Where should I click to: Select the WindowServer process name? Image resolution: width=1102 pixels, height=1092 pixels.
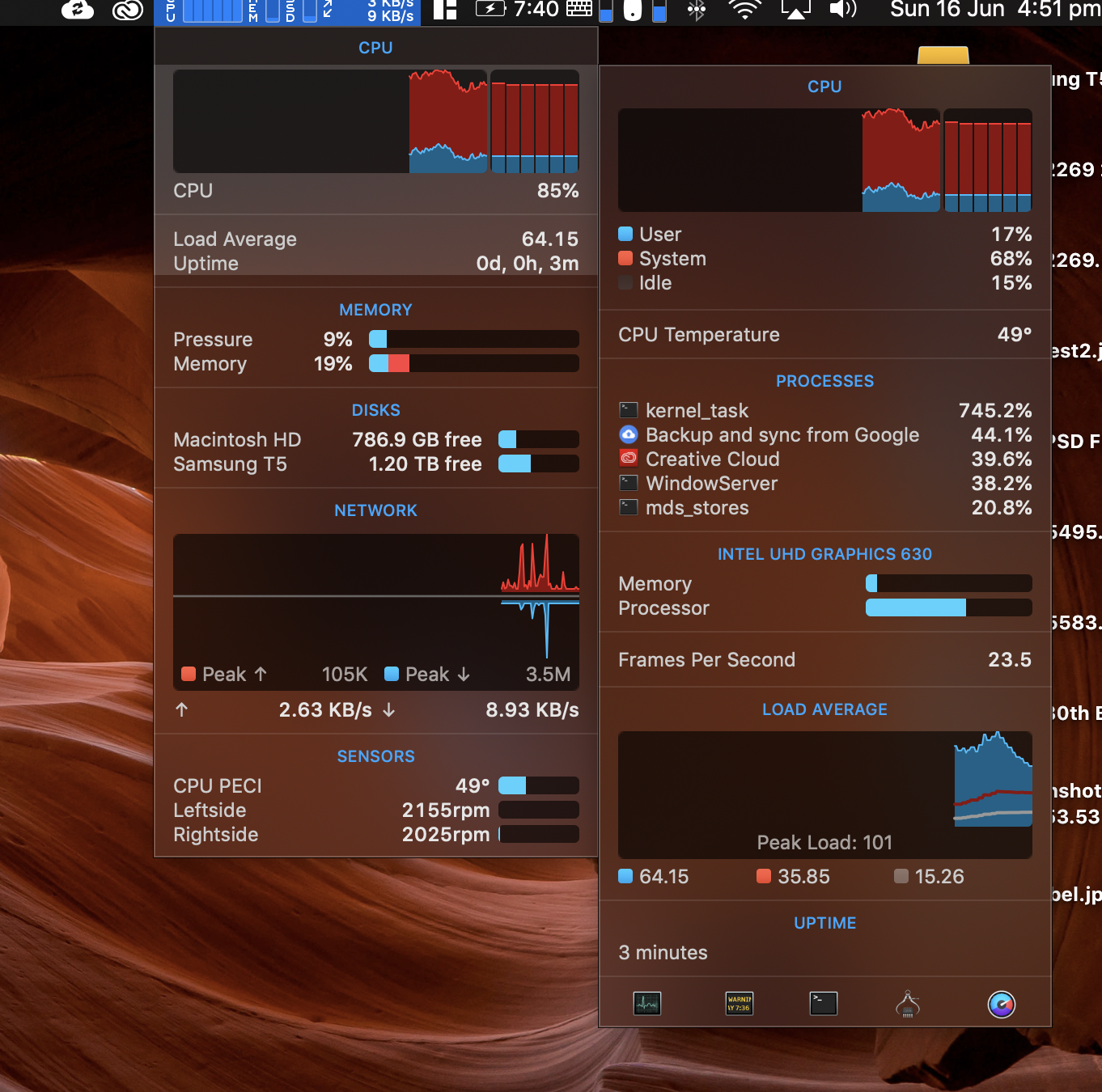click(712, 484)
